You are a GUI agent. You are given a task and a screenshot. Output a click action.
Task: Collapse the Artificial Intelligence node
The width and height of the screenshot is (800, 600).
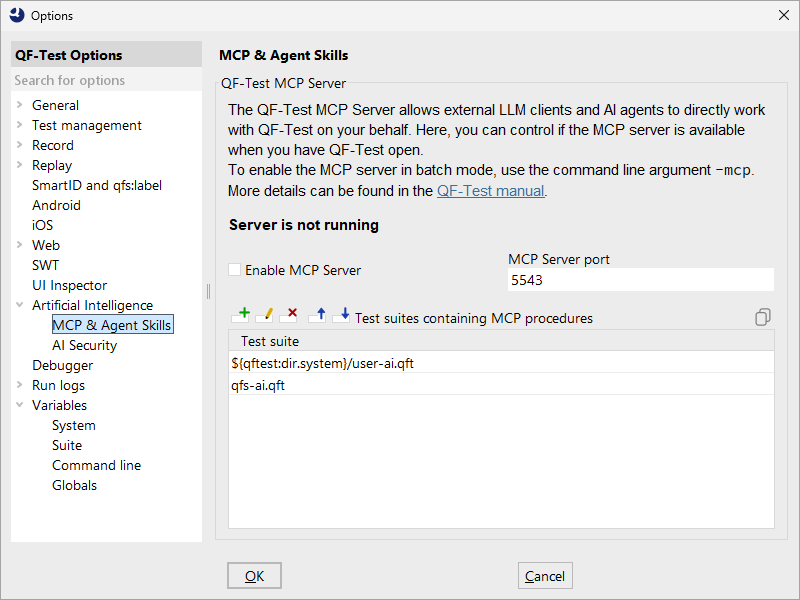point(19,305)
